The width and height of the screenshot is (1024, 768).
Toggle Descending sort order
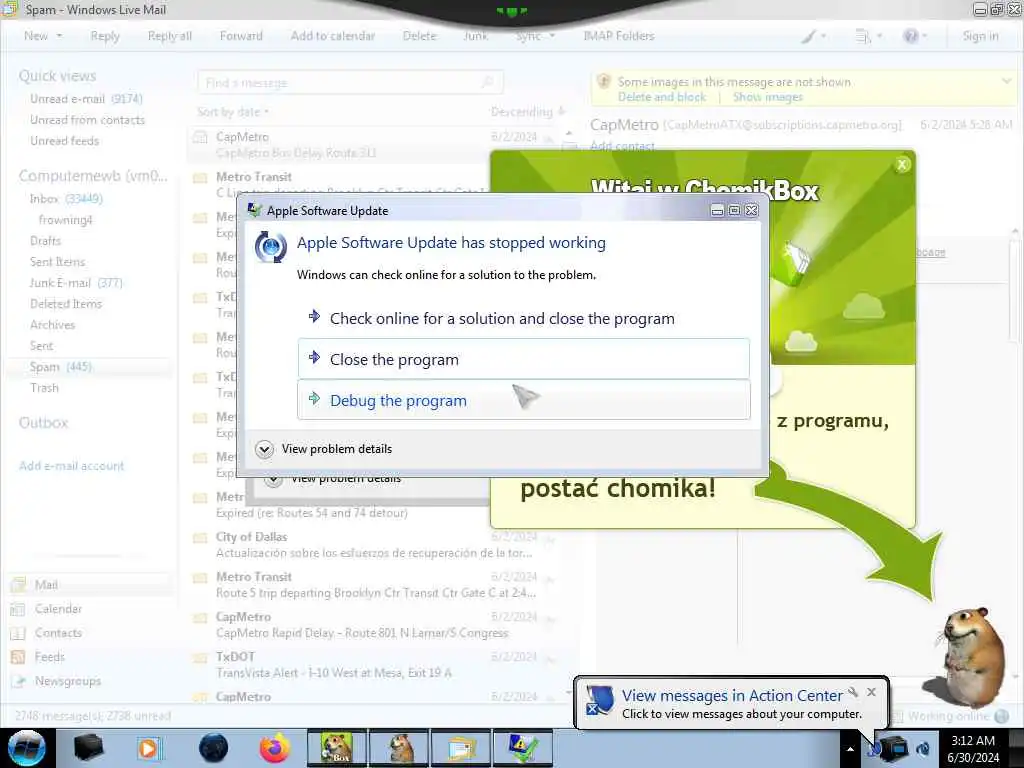pyautogui.click(x=528, y=112)
